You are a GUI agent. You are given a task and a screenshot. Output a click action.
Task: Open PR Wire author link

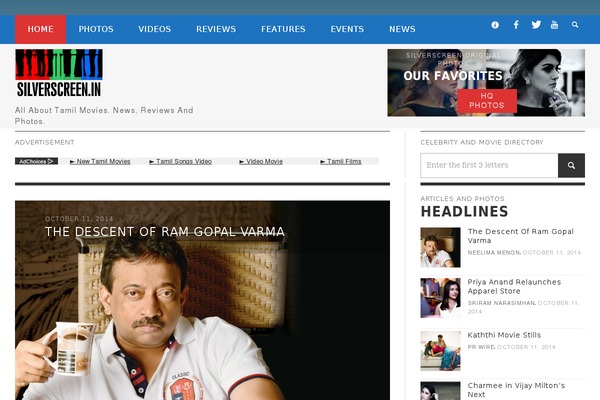tap(481, 347)
